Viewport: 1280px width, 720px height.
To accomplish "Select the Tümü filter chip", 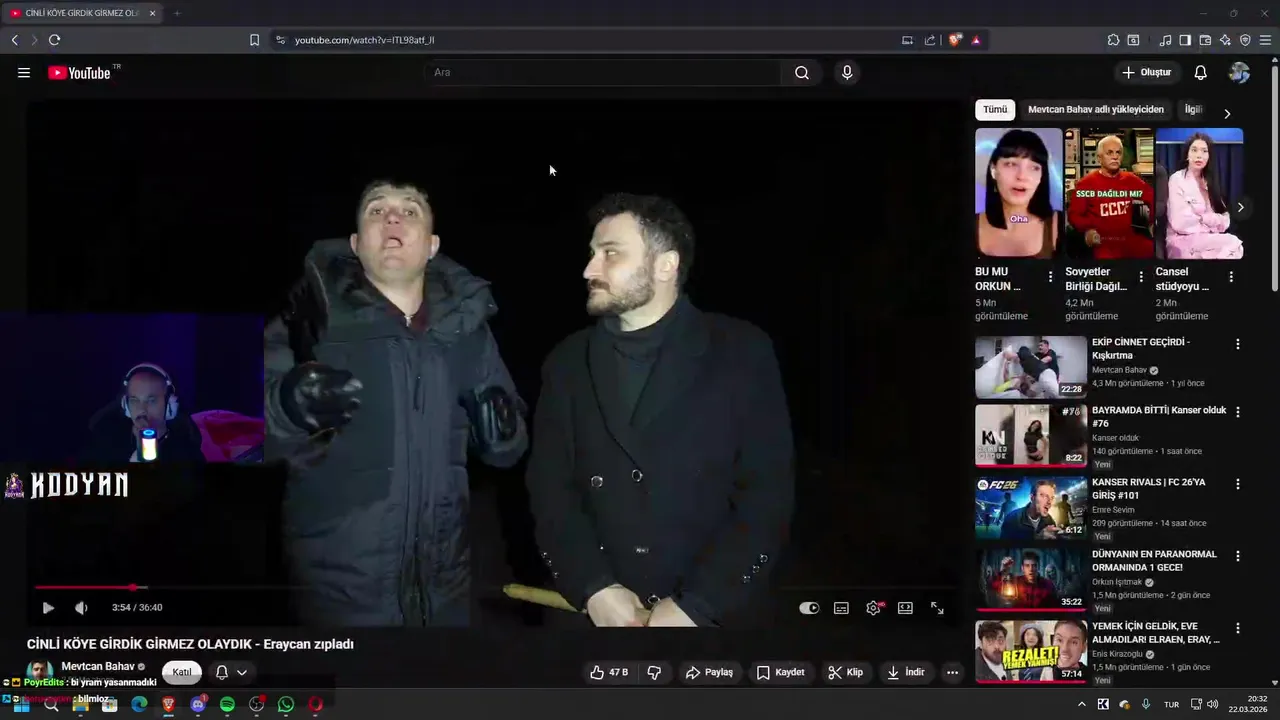I will pos(995,110).
